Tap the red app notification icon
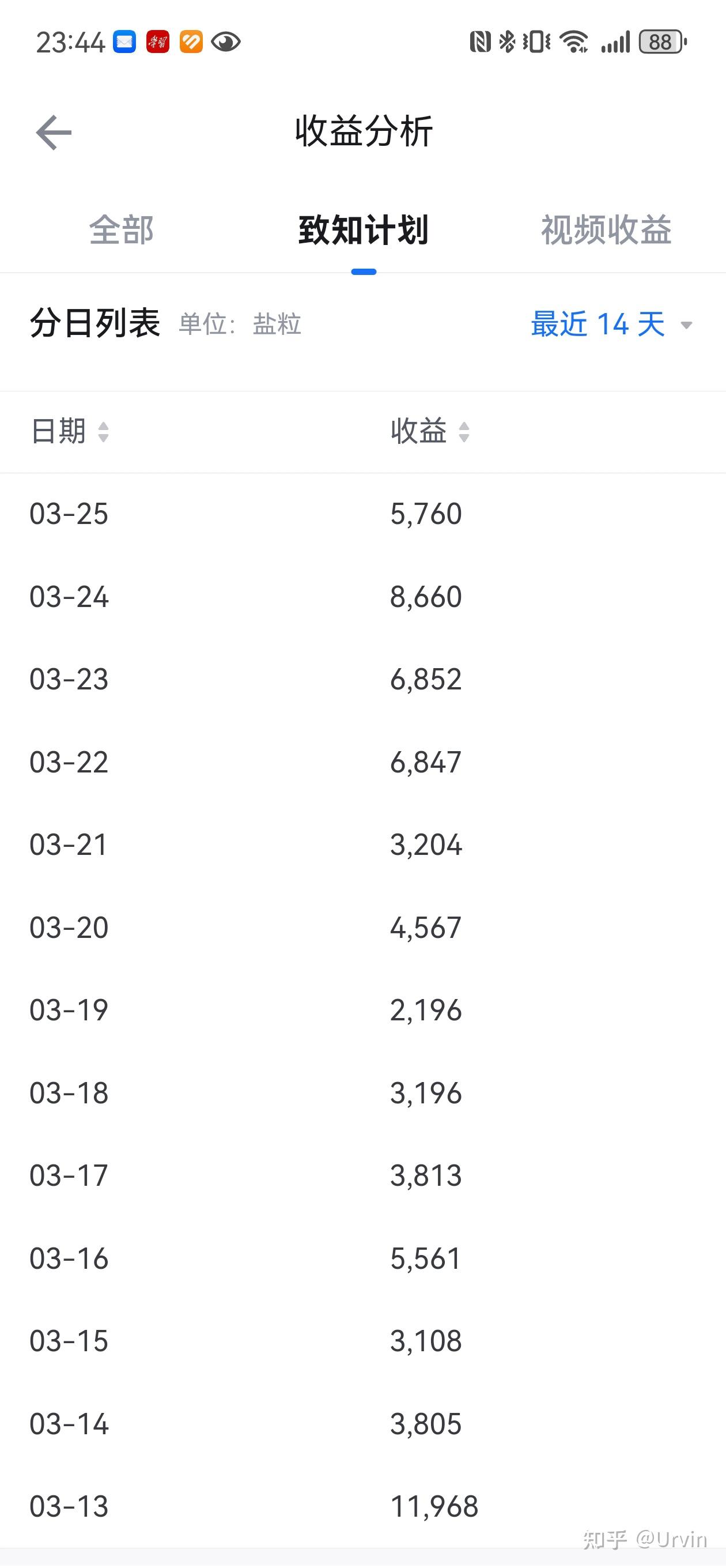The width and height of the screenshot is (726, 1568). tap(158, 42)
